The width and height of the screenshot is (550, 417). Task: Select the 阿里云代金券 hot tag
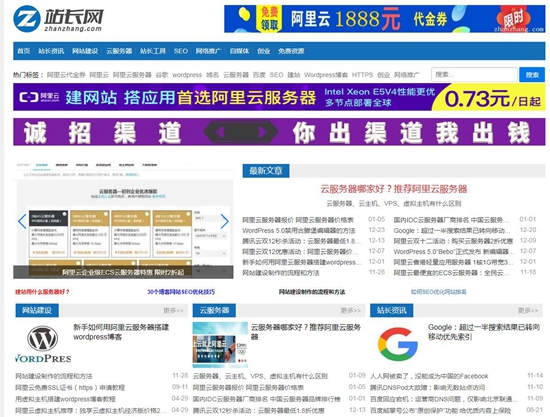pyautogui.click(x=66, y=75)
